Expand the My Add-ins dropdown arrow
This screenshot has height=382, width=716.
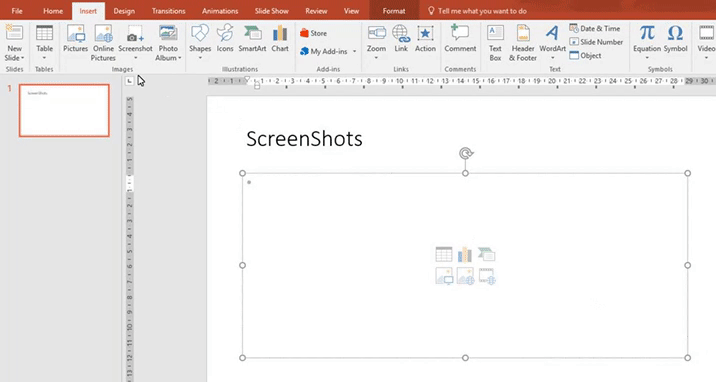click(354, 52)
